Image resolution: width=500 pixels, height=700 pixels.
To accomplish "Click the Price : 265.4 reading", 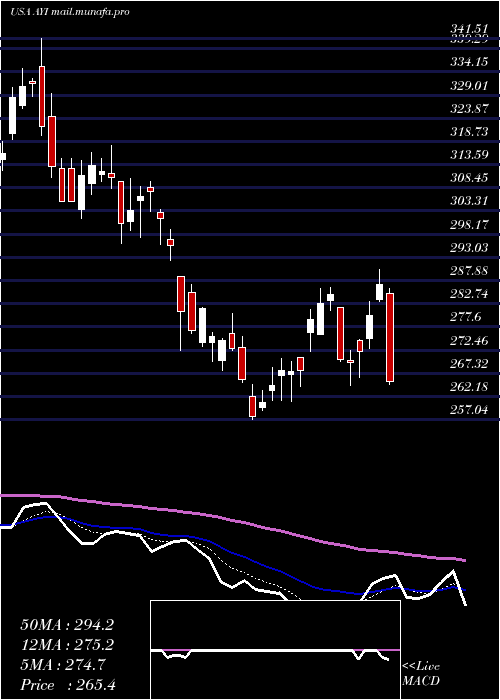I will 68,685.
